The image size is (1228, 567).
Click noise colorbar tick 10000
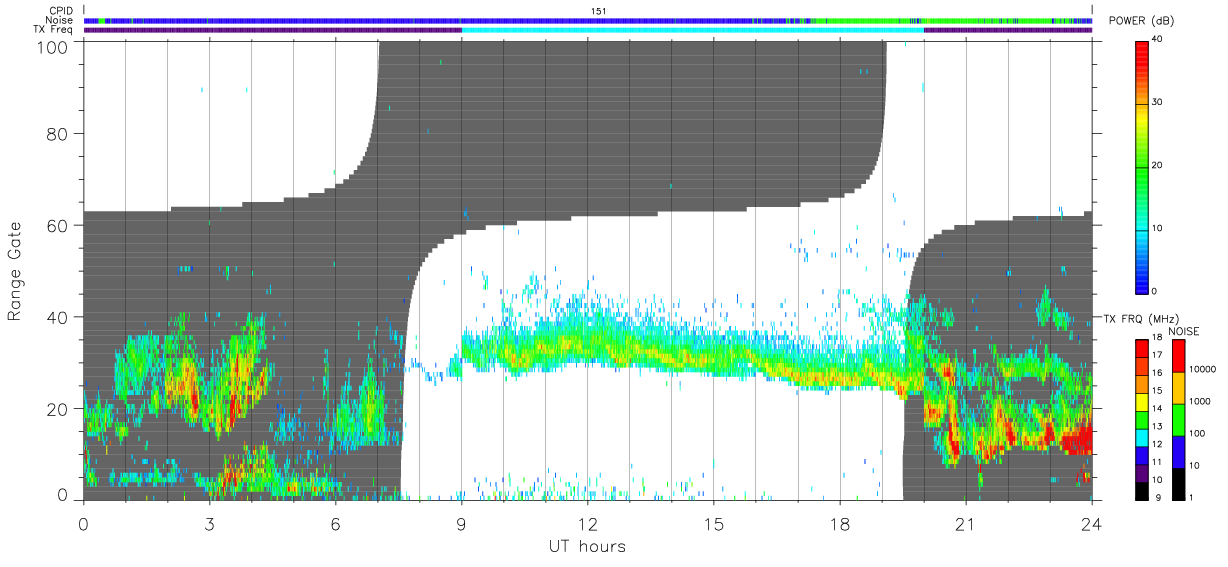(1204, 370)
